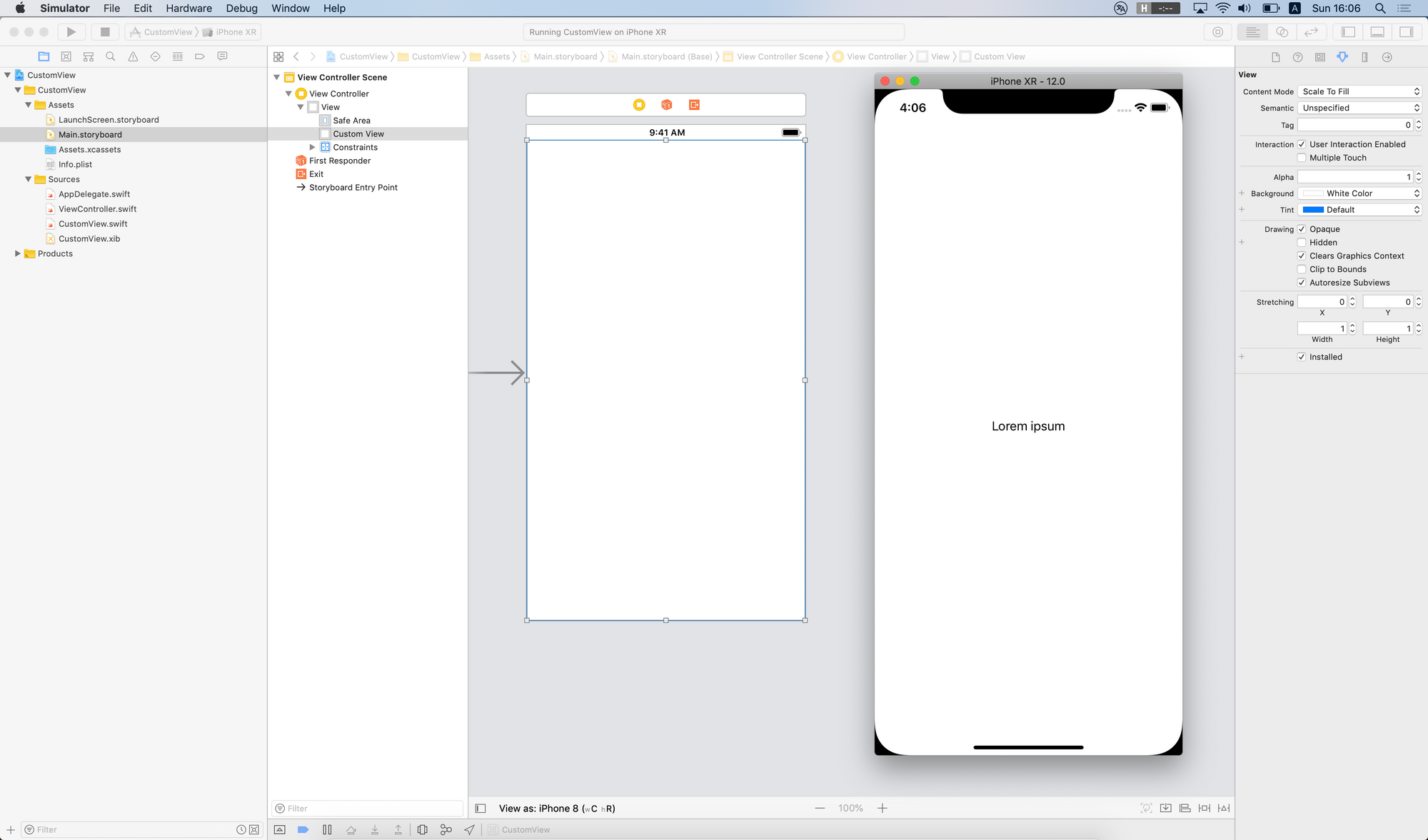Screen dimensions: 1428x840
Task: Open the Semantic dropdown
Action: tap(1359, 108)
